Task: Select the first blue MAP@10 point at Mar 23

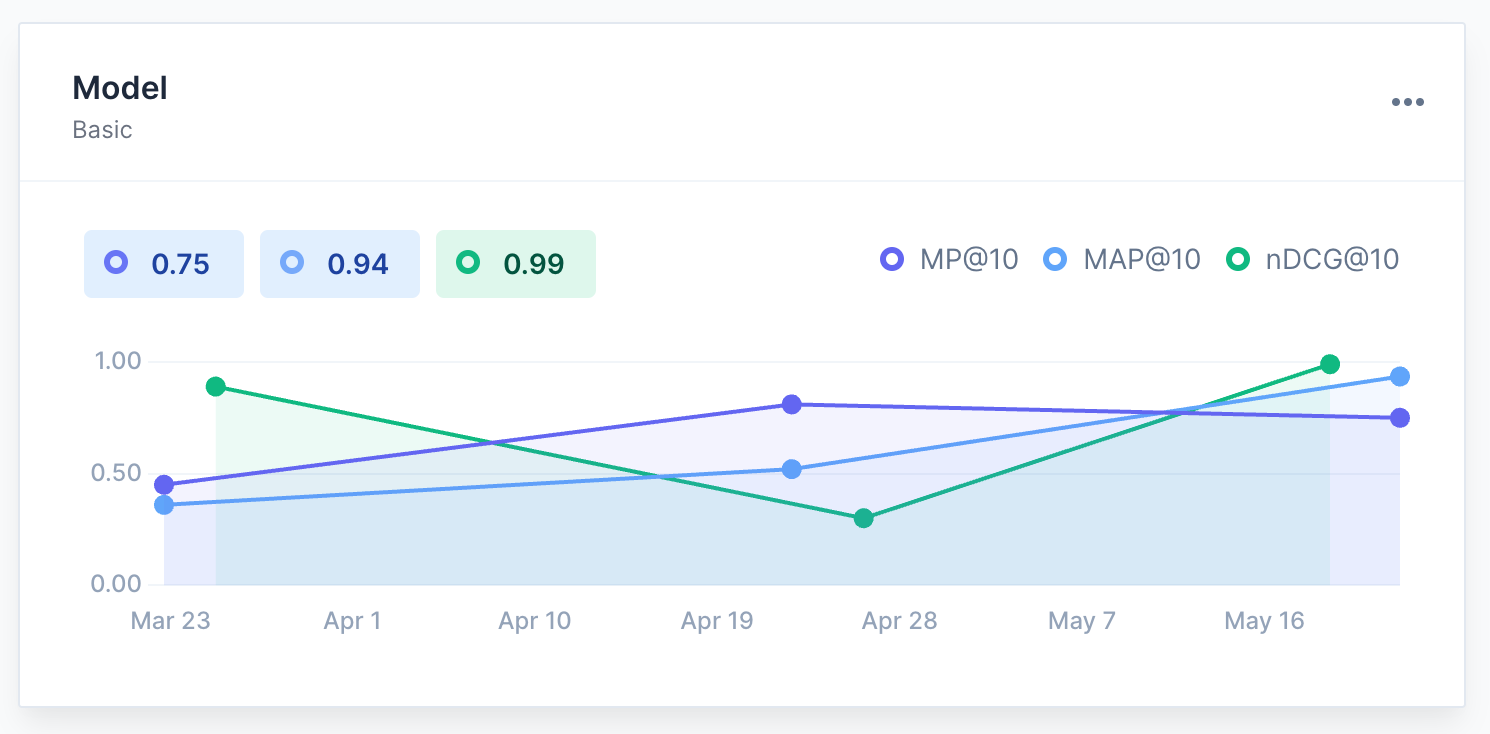Action: point(164,505)
